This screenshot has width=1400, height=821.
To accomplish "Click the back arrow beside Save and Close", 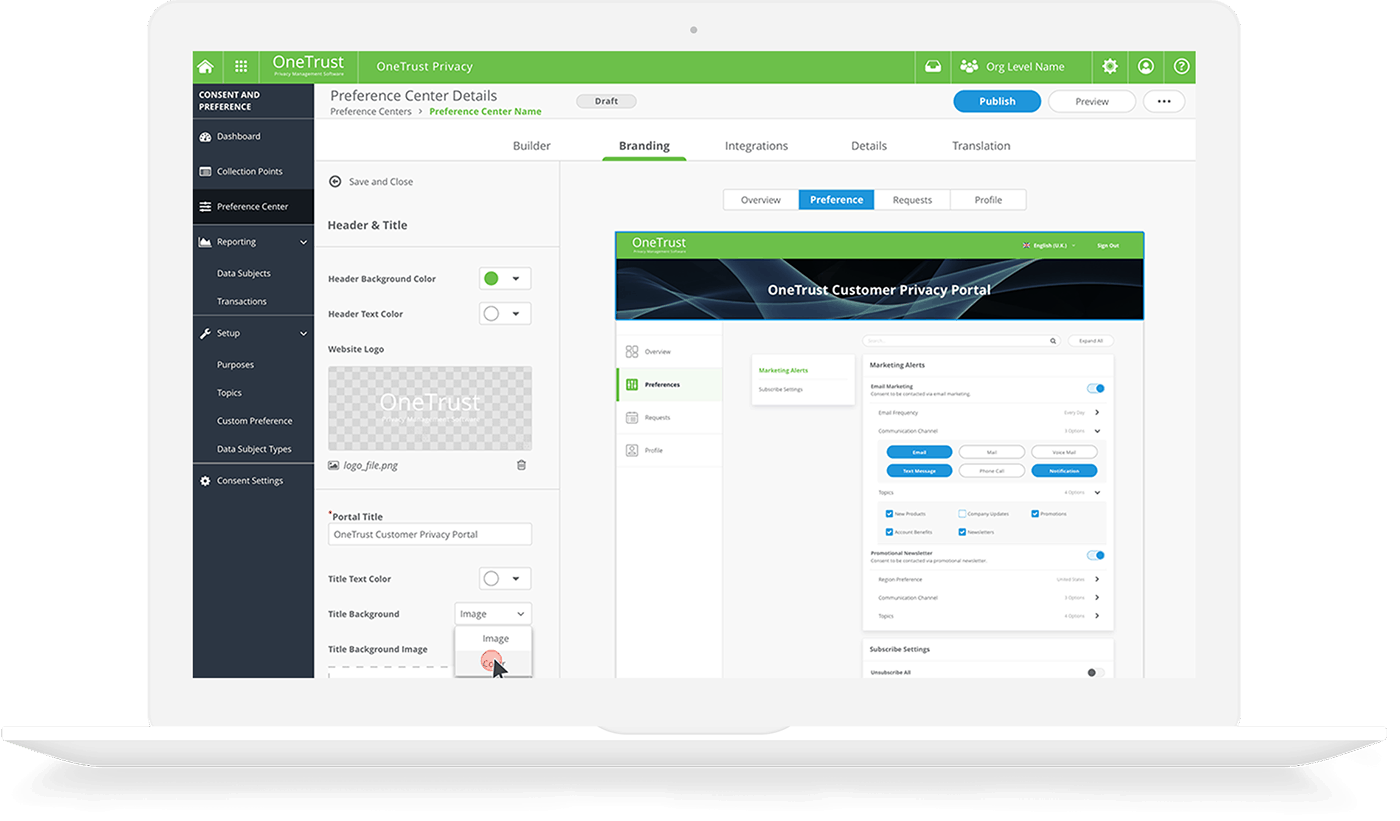I will [335, 182].
